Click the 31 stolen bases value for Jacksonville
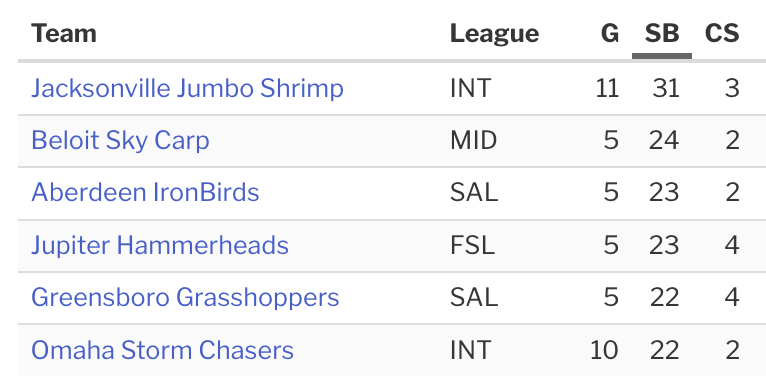 (x=665, y=88)
